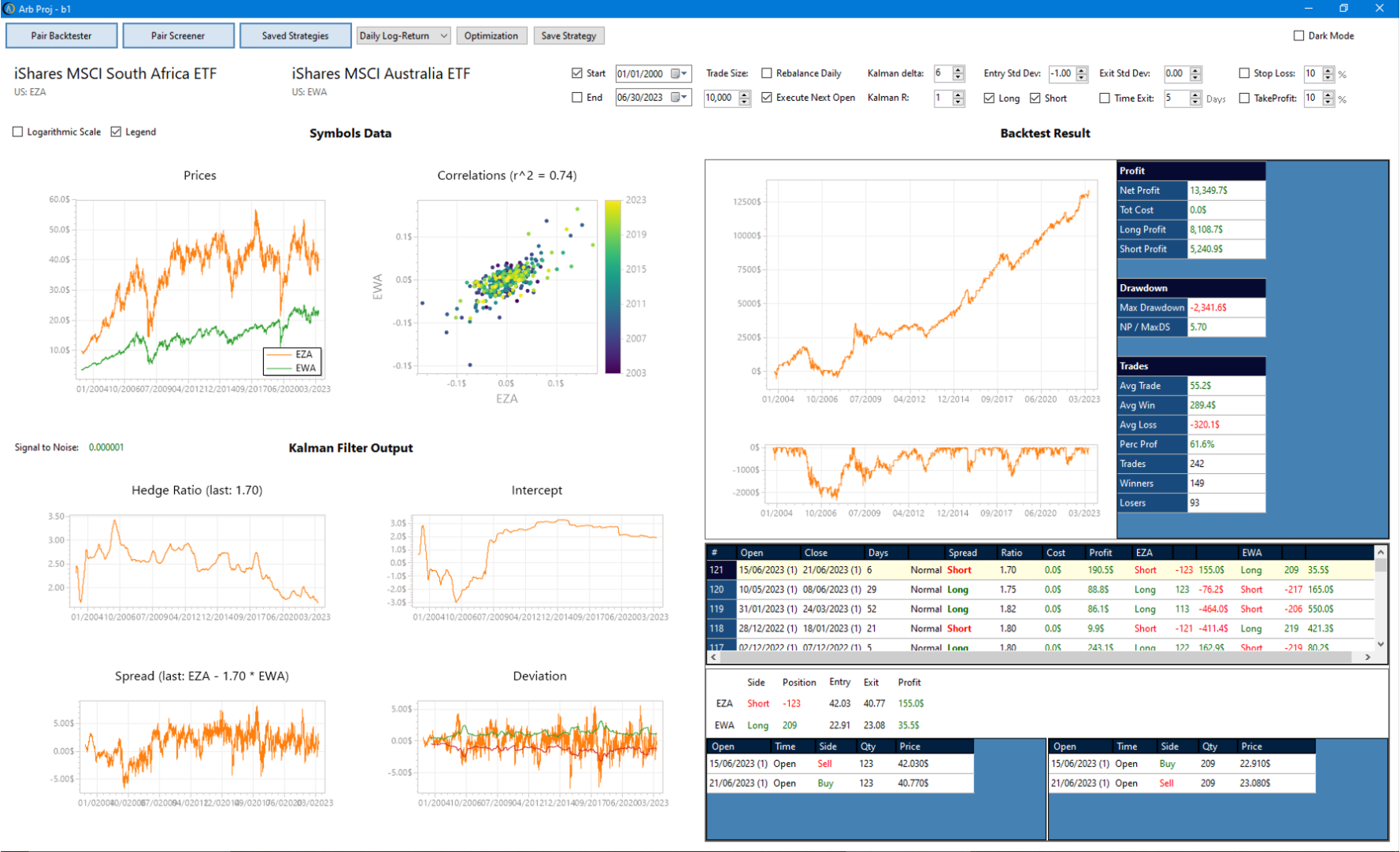Expand the Start date 01/01/2000 dropdown arrow
Viewport: 1400px width, 852px height.
(x=684, y=73)
